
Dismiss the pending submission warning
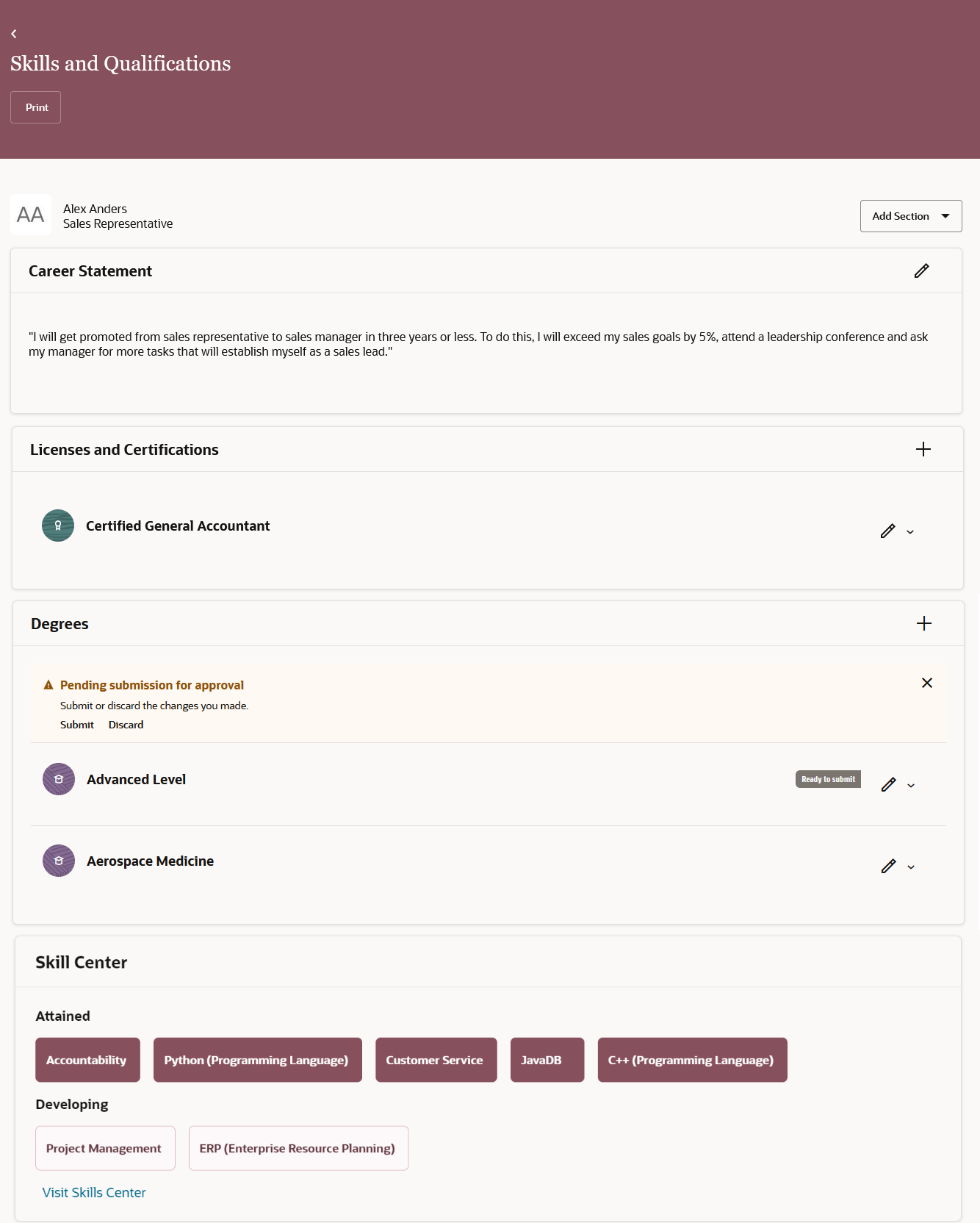point(927,683)
